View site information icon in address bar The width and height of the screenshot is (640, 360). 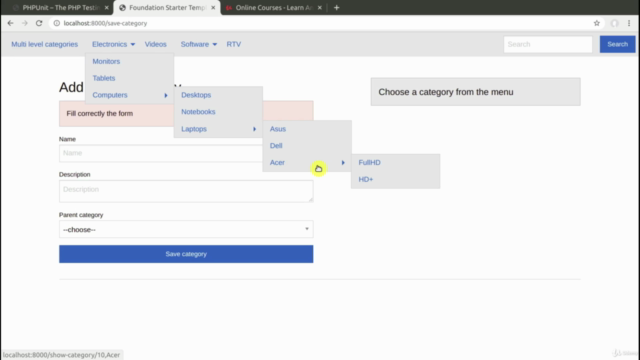click(57, 23)
